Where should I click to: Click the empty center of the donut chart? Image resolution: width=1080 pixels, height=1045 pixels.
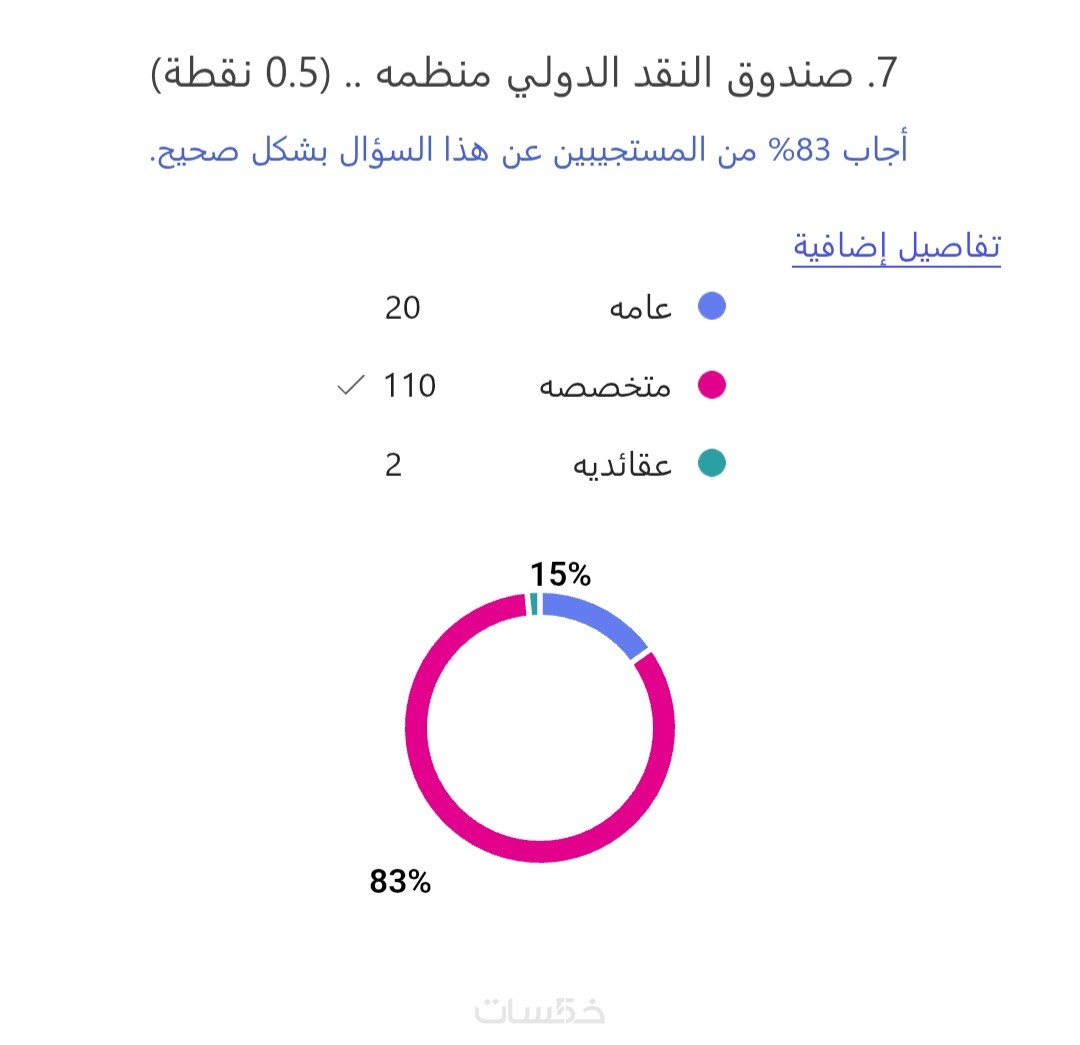click(540, 725)
